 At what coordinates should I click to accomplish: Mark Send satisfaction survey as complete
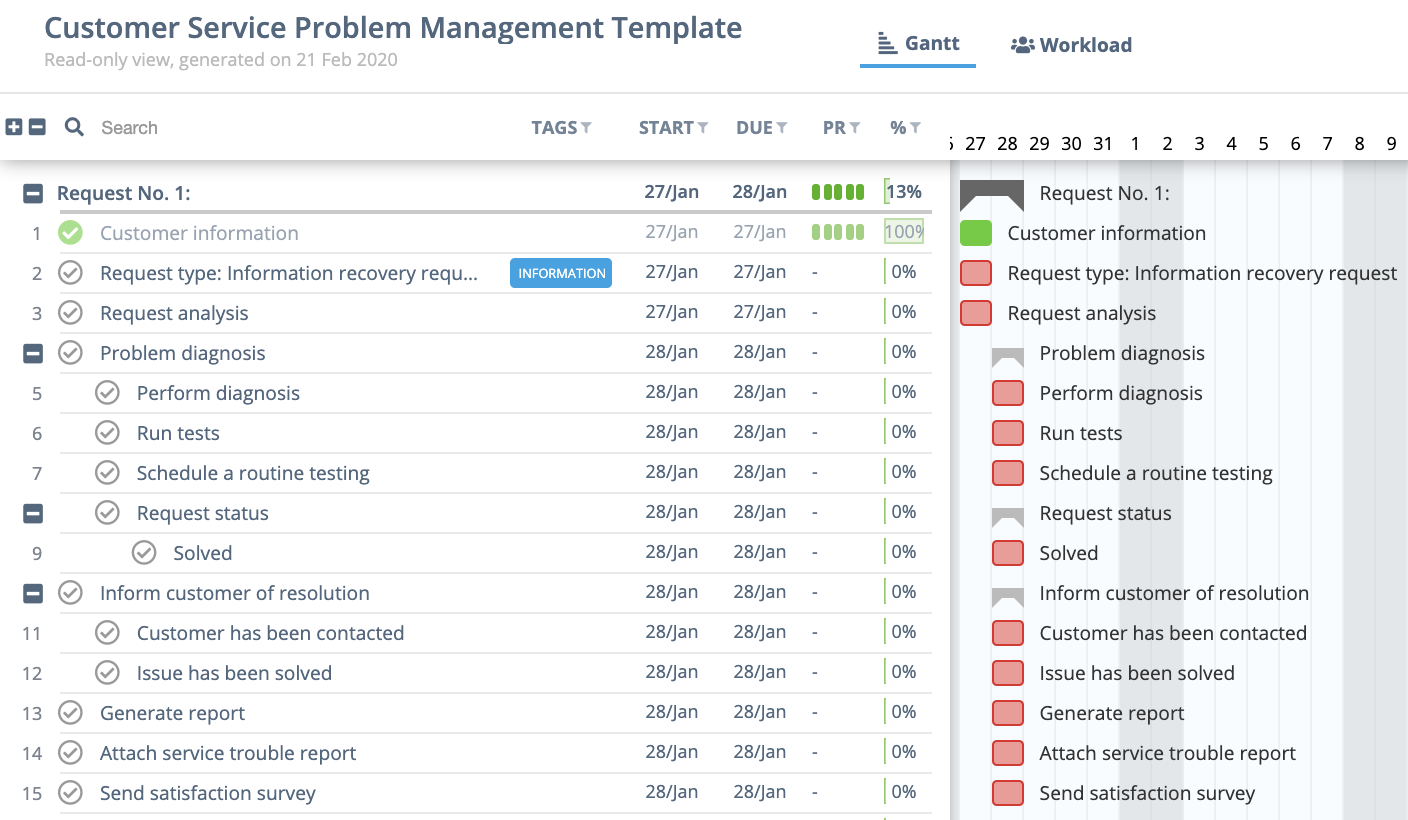(69, 792)
